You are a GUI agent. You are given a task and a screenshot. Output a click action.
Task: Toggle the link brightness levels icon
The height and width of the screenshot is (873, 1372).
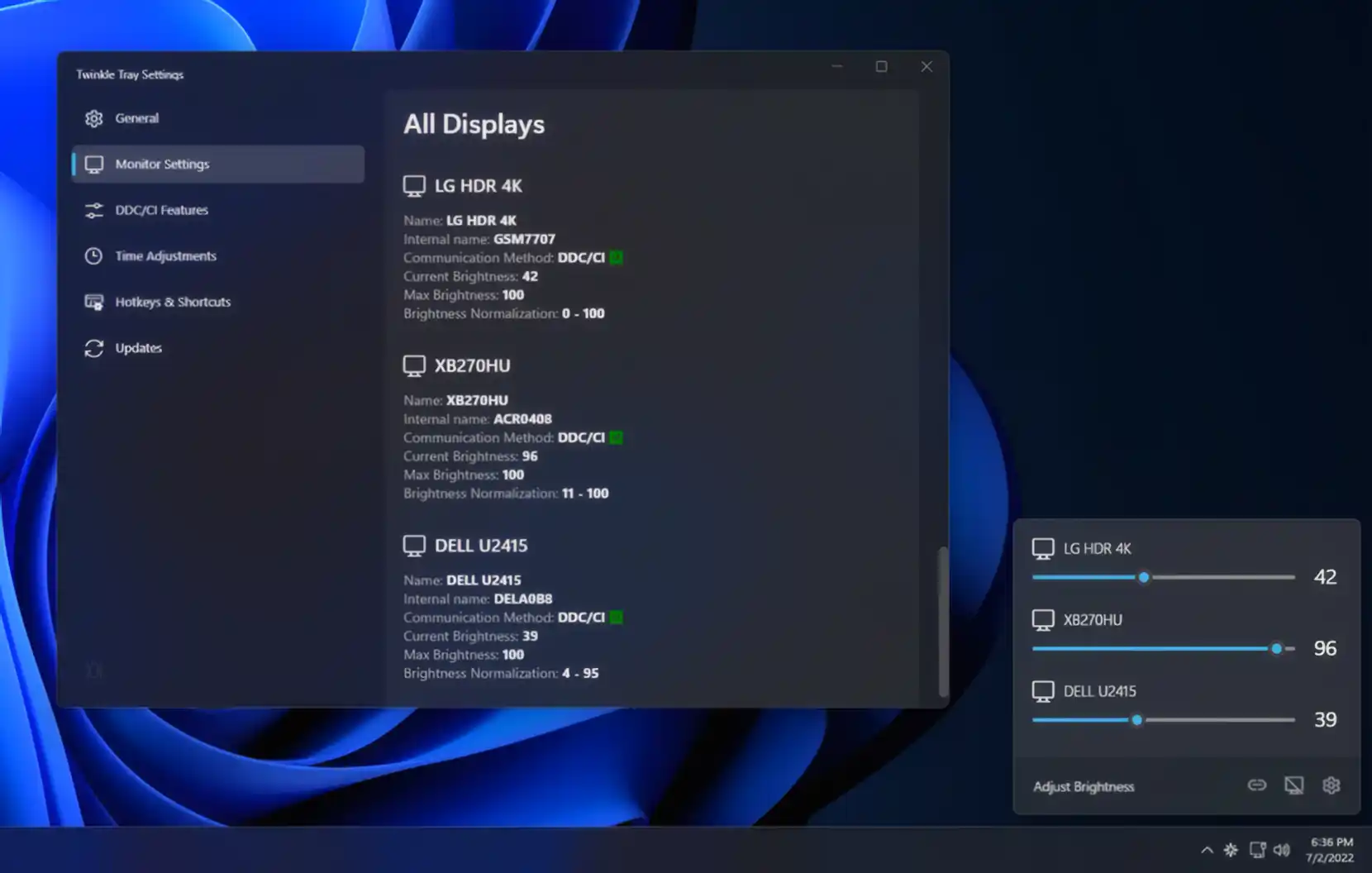click(x=1256, y=785)
